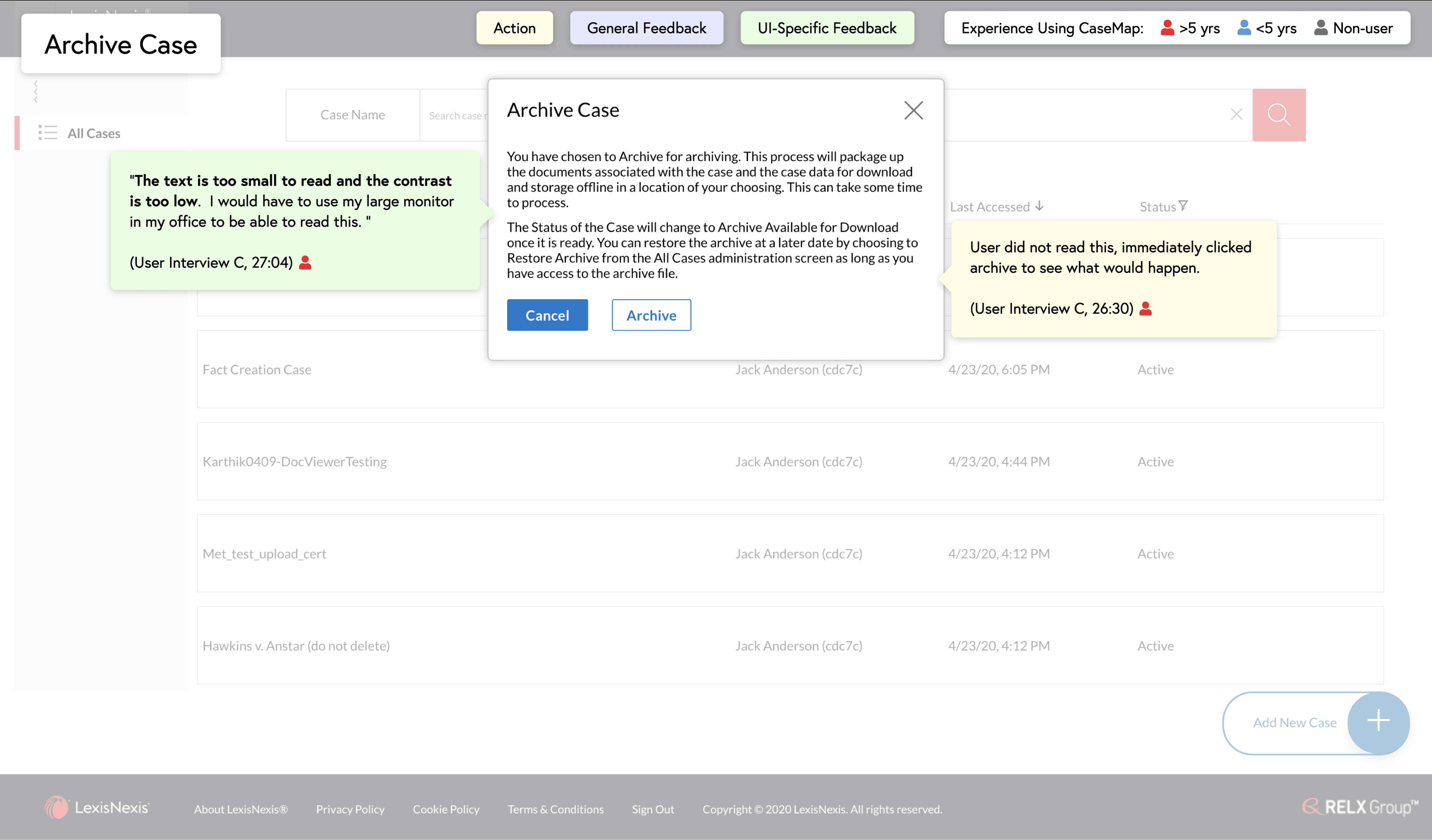Open the Status column filter icon
Image resolution: width=1432 pixels, height=840 pixels.
(x=1183, y=206)
